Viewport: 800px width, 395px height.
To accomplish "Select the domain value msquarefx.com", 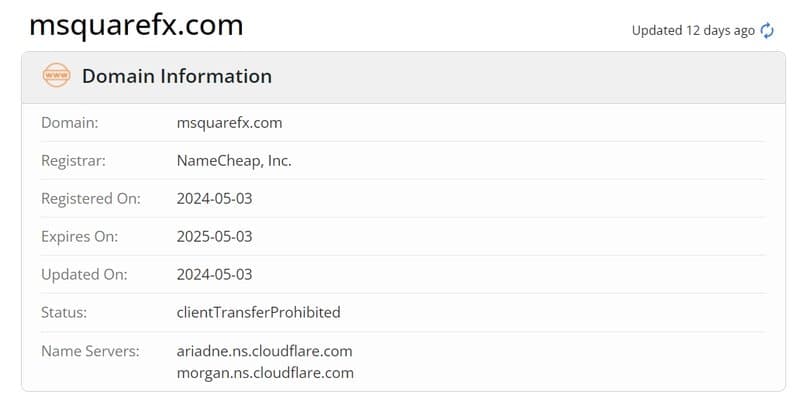I will pos(229,123).
